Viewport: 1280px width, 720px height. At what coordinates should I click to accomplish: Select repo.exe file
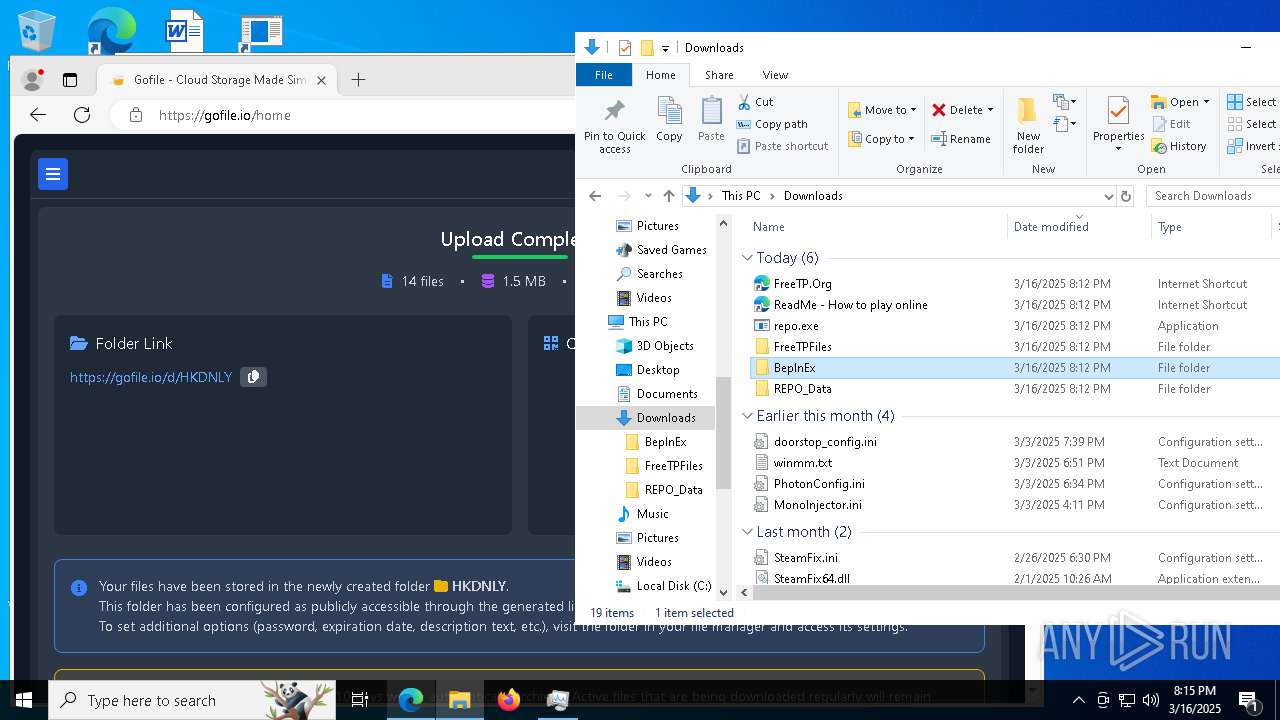coord(796,326)
